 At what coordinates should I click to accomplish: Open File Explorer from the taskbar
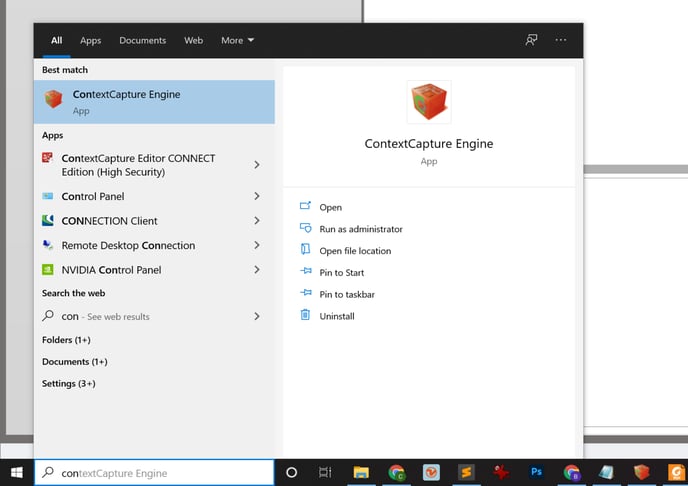pos(361,472)
